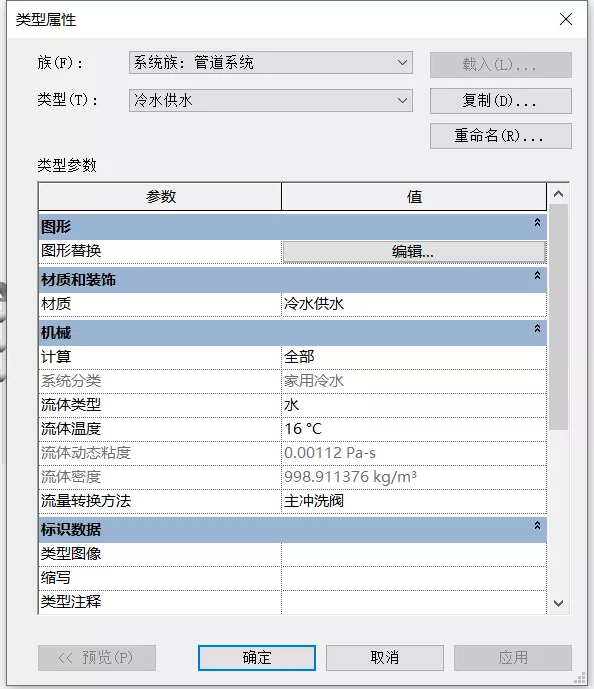Select the 计算 value cell 全部

pos(414,357)
